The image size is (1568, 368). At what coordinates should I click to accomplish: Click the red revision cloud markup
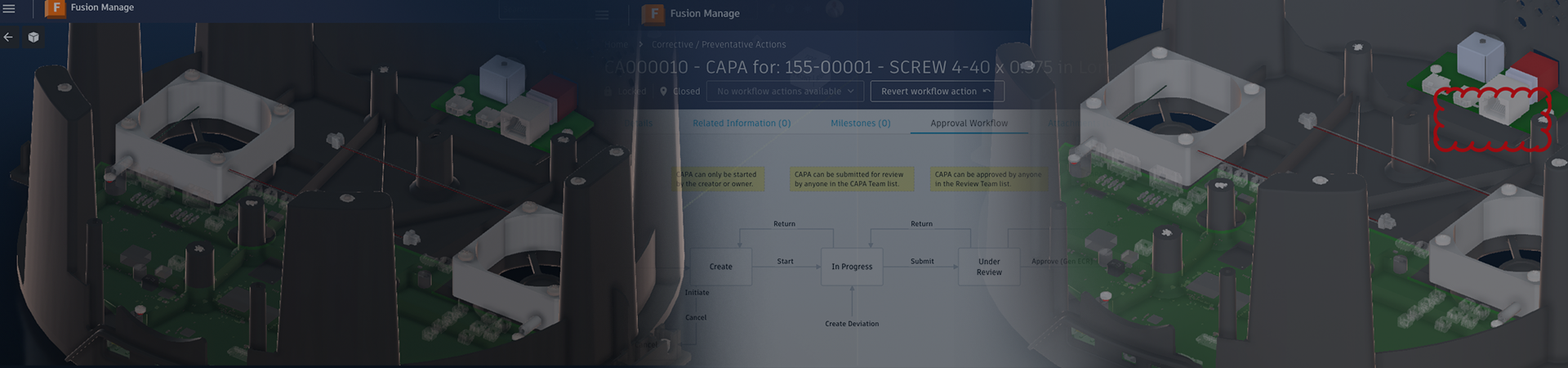(x=1491, y=119)
